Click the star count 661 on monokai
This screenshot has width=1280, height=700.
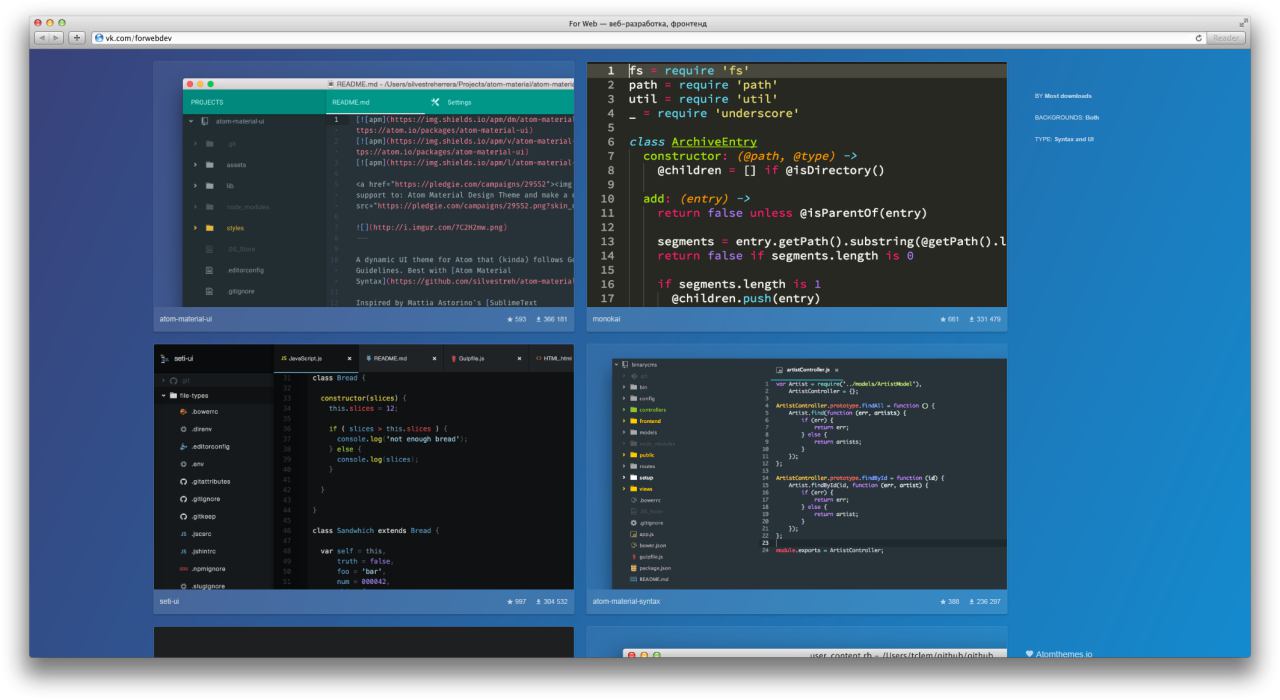[950, 319]
